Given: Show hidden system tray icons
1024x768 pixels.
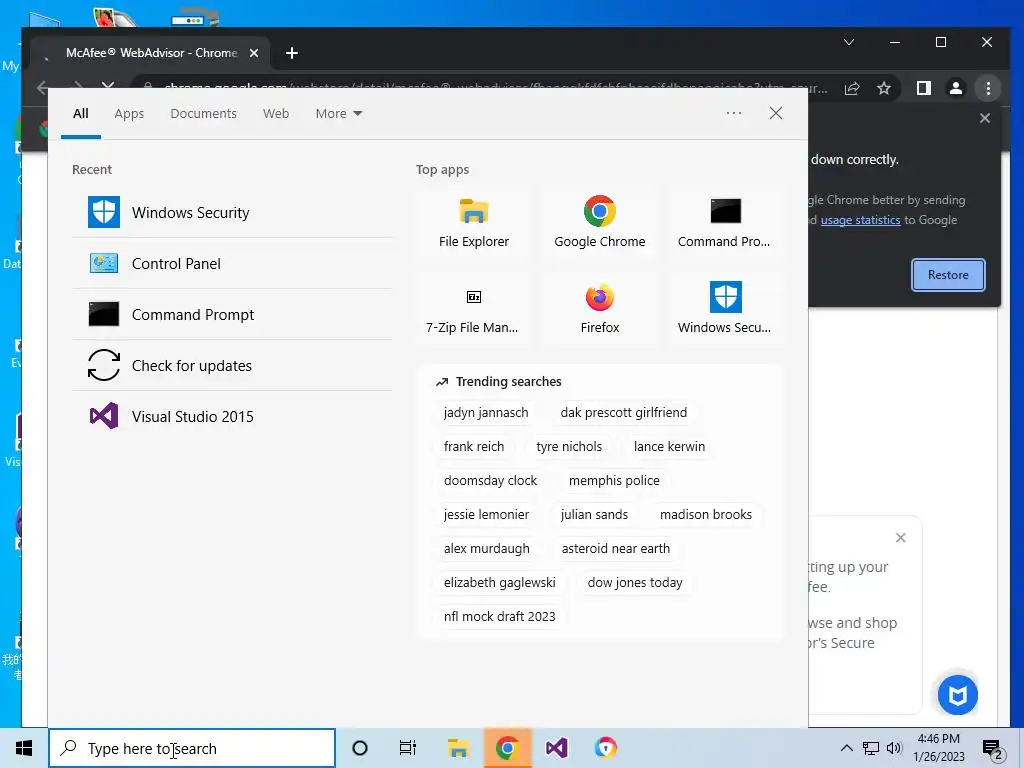Looking at the screenshot, I should 846,748.
